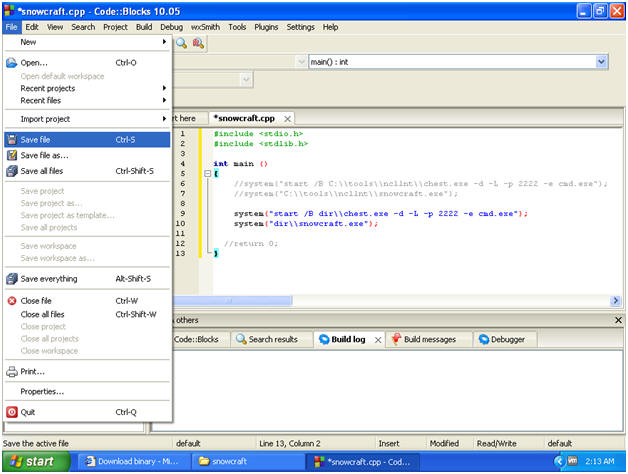Viewport: 628px width, 474px height.
Task: Expand the New submenu
Action: (87, 42)
